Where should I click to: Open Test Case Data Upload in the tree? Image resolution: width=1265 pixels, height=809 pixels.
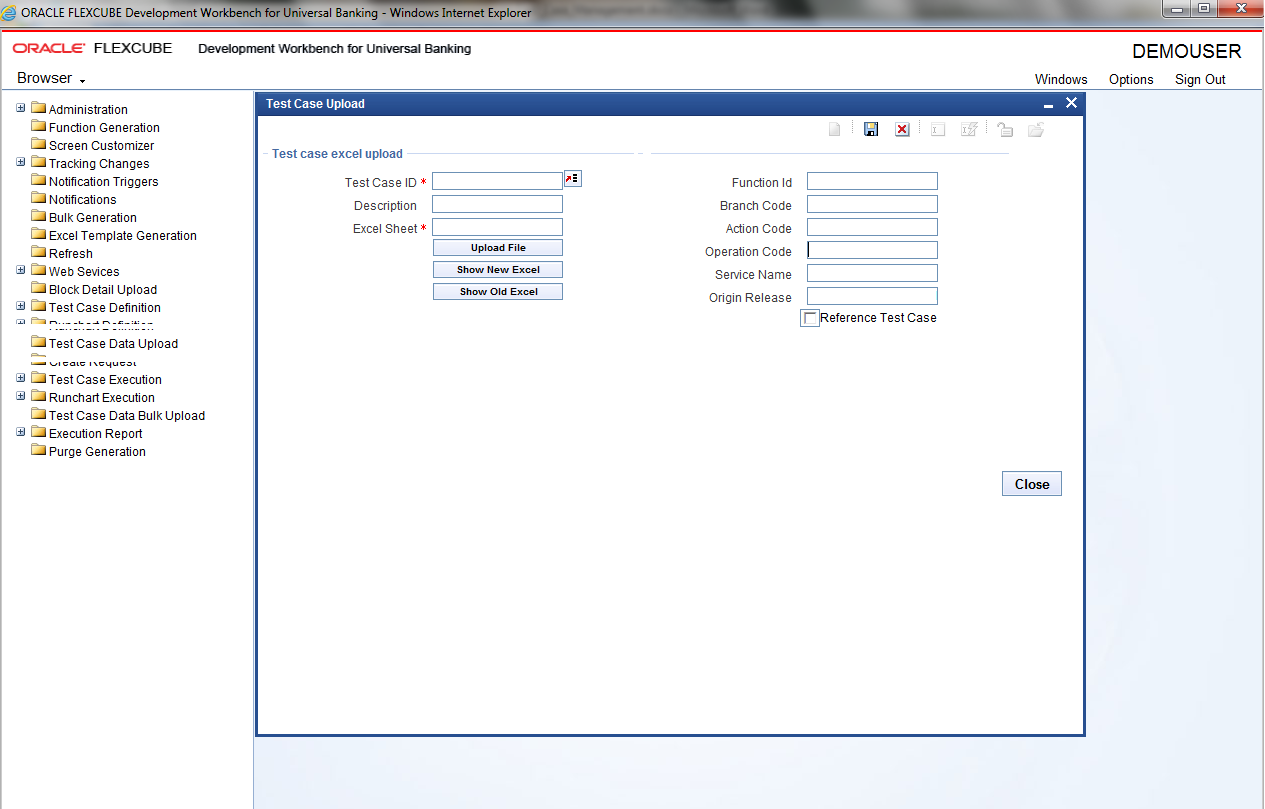[x=113, y=344]
